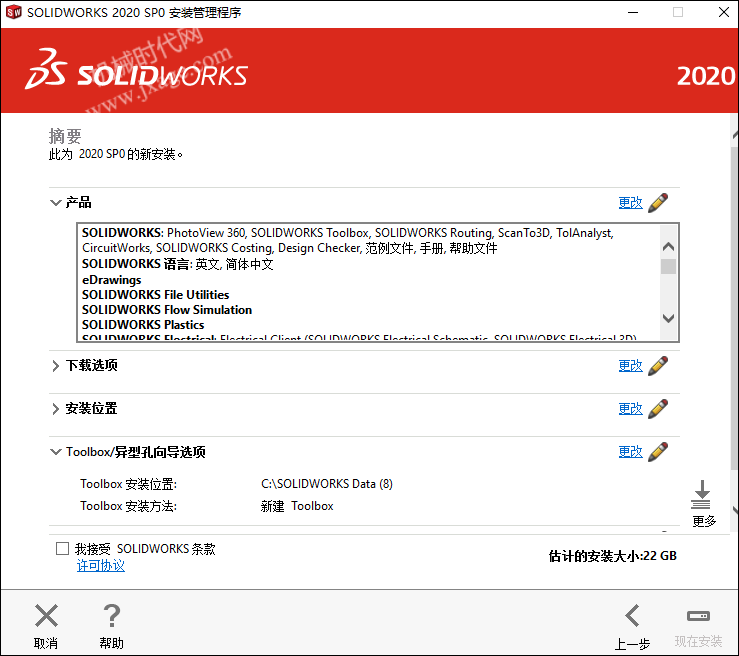
Task: Go back with the 上一步 arrow
Action: tap(632, 615)
